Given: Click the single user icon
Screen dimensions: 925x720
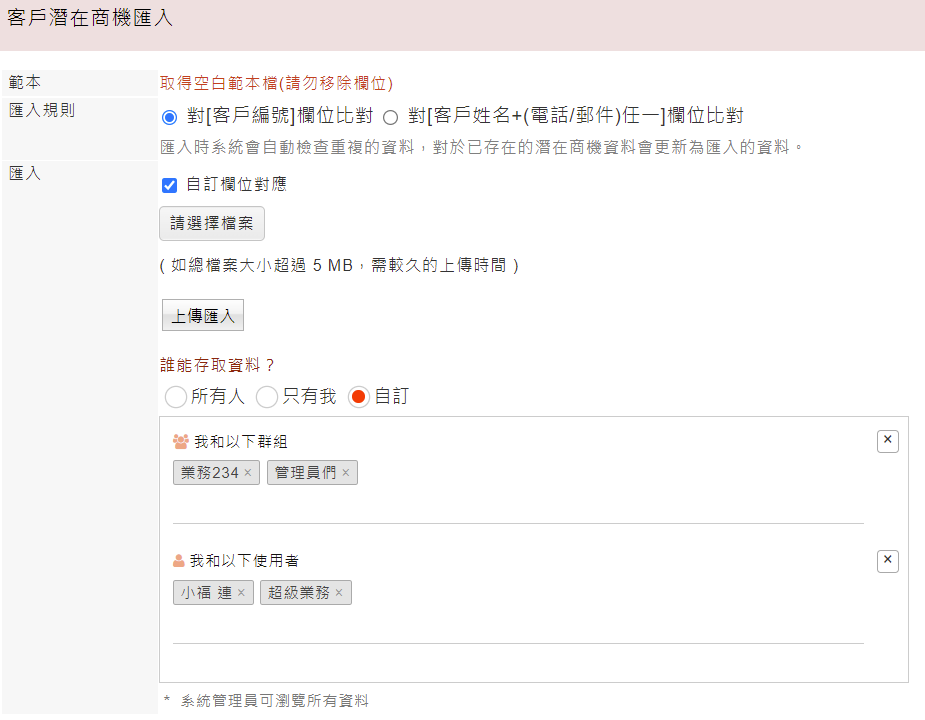Looking at the screenshot, I should (x=179, y=561).
